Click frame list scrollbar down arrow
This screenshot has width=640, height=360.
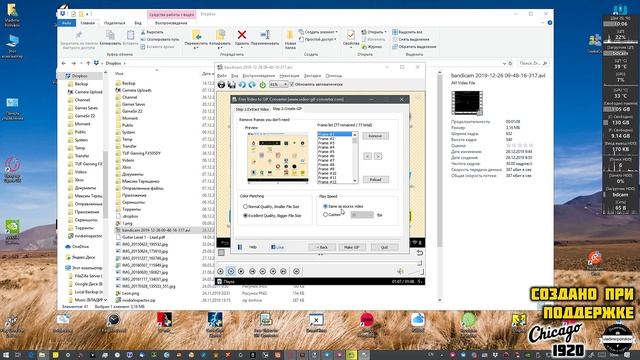click(354, 180)
